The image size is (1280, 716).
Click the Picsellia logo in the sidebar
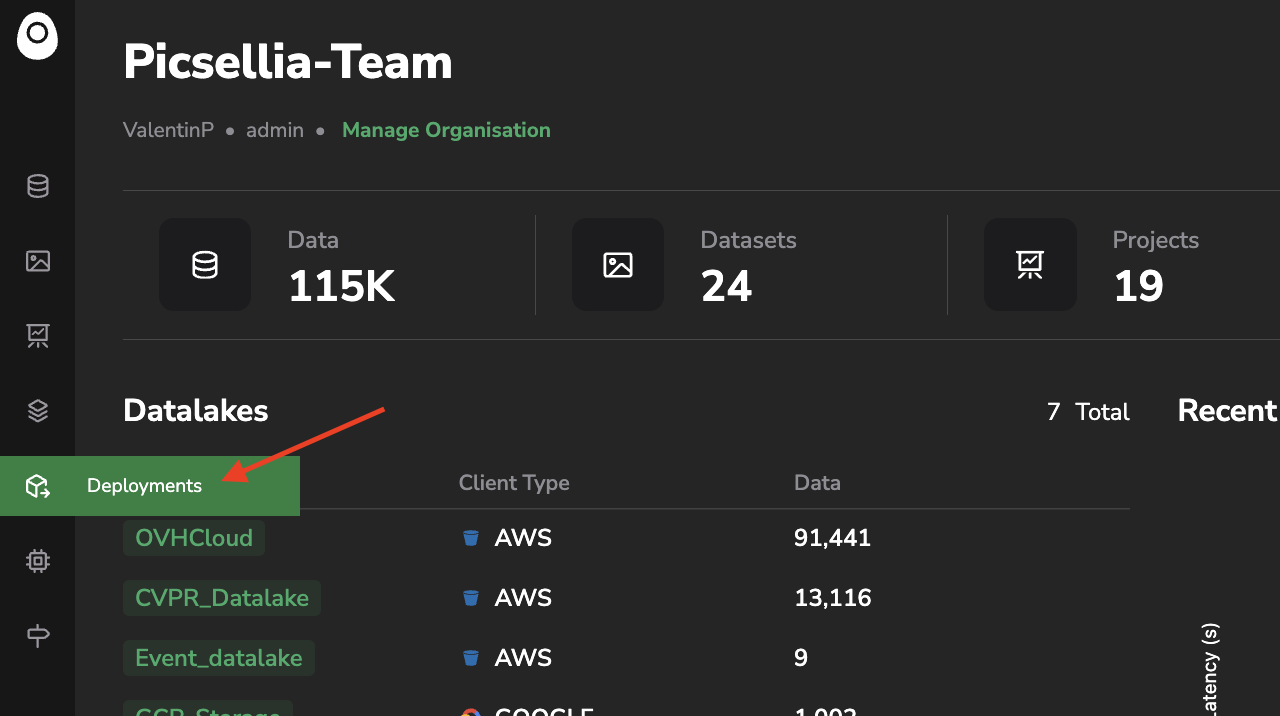37,36
